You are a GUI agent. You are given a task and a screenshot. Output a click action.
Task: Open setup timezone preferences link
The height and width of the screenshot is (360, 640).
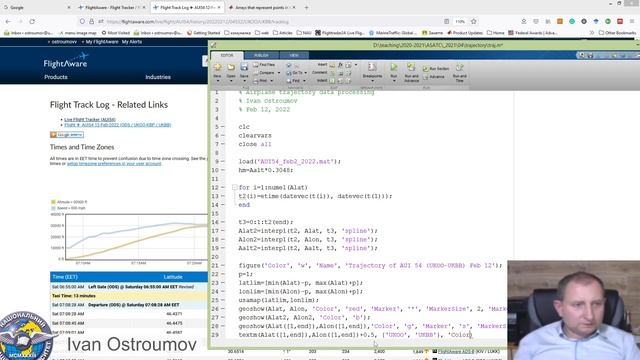pyautogui.click(x=114, y=164)
